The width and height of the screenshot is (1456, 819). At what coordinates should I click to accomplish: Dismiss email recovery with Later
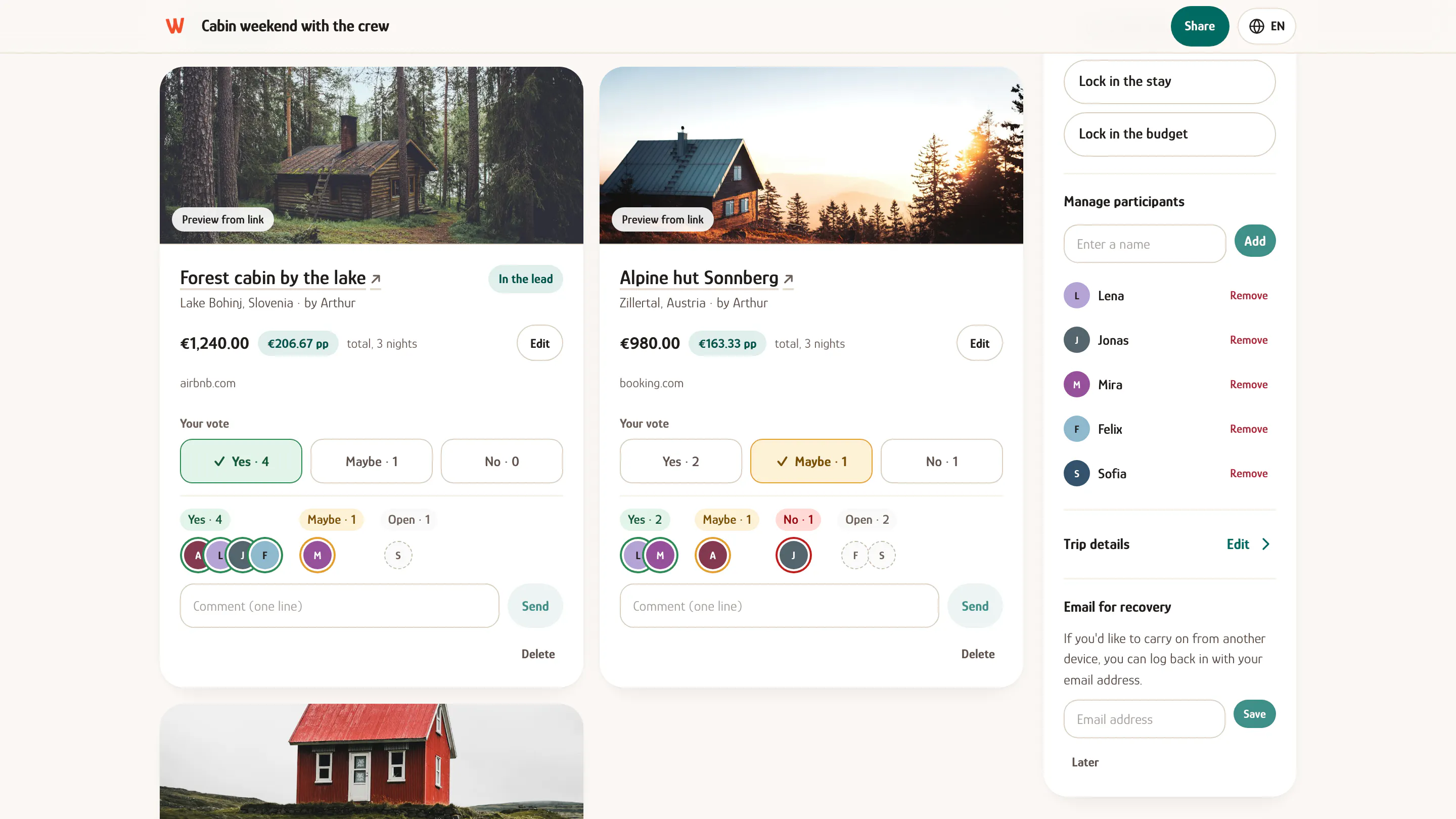pyautogui.click(x=1084, y=762)
